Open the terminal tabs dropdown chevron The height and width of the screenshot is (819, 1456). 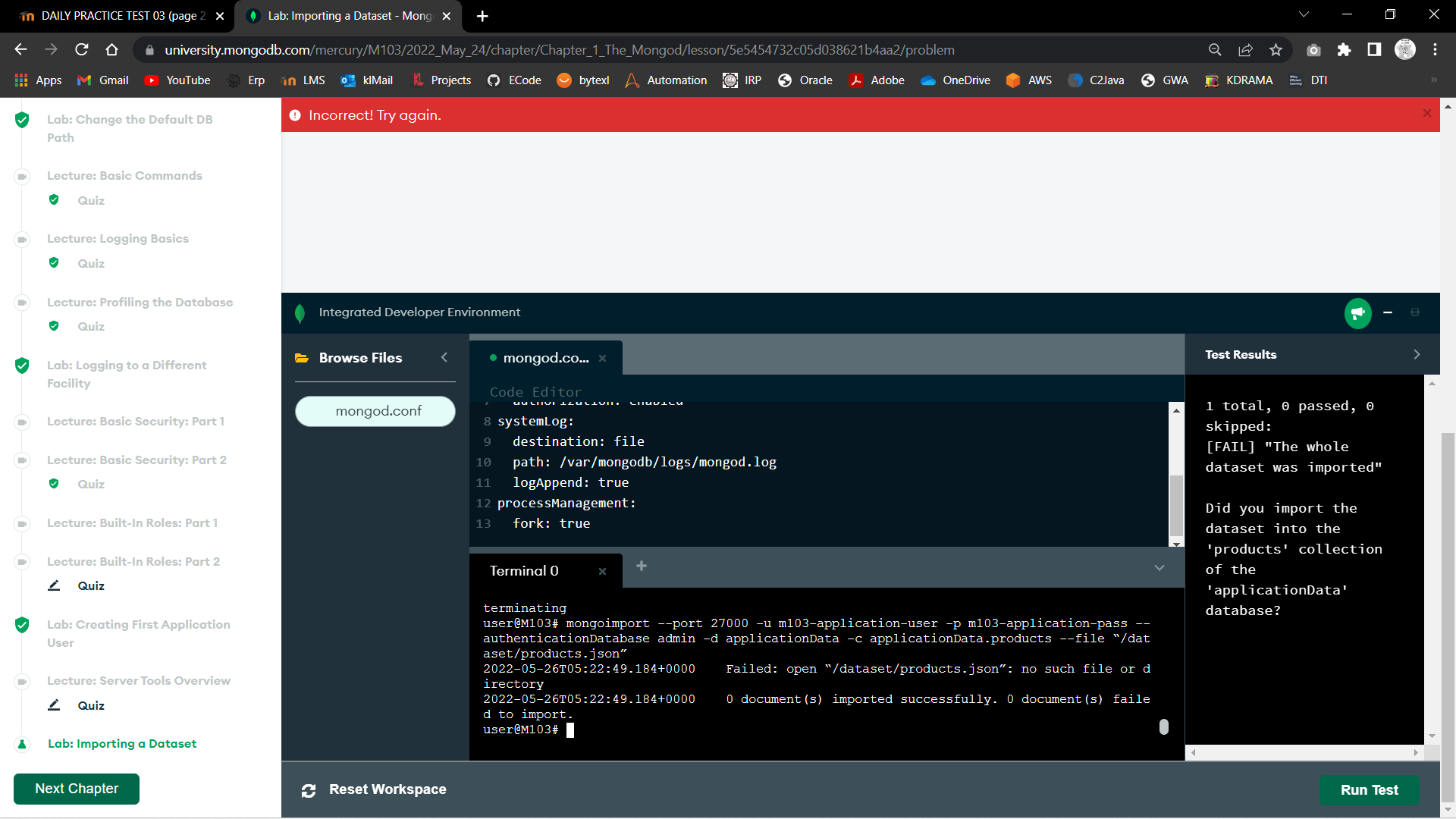point(1159,568)
